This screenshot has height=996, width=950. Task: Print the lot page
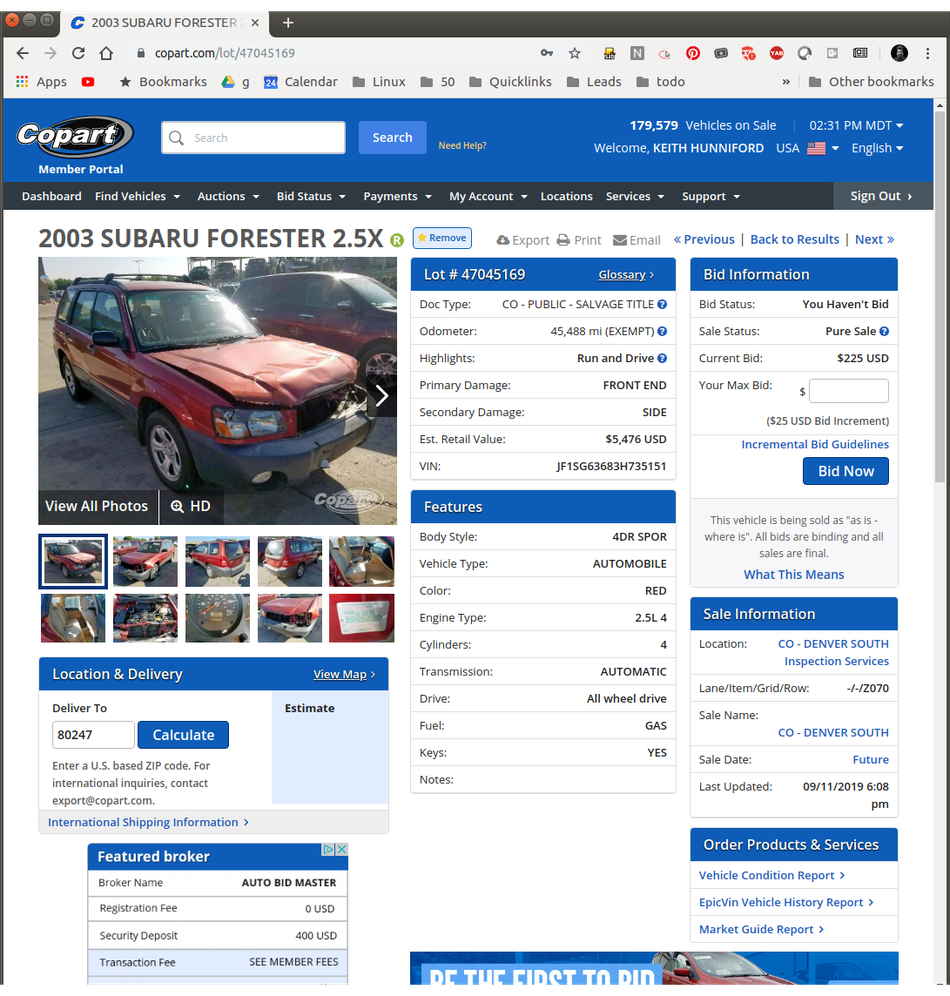(x=579, y=240)
